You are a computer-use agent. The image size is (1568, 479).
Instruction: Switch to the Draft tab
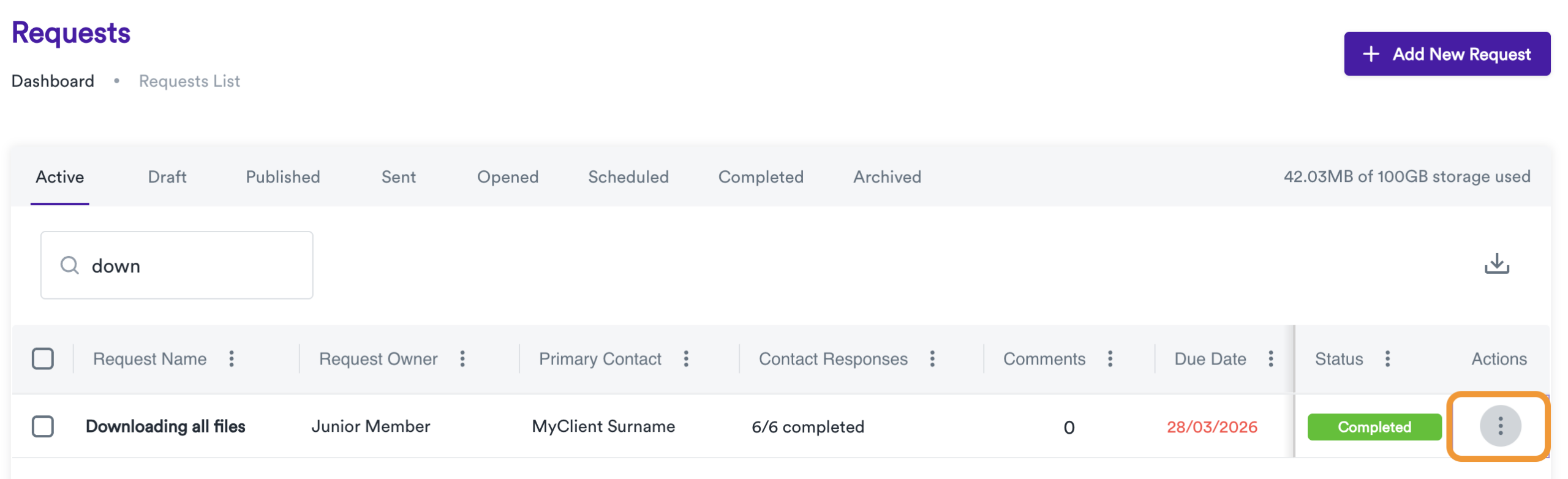tap(167, 177)
